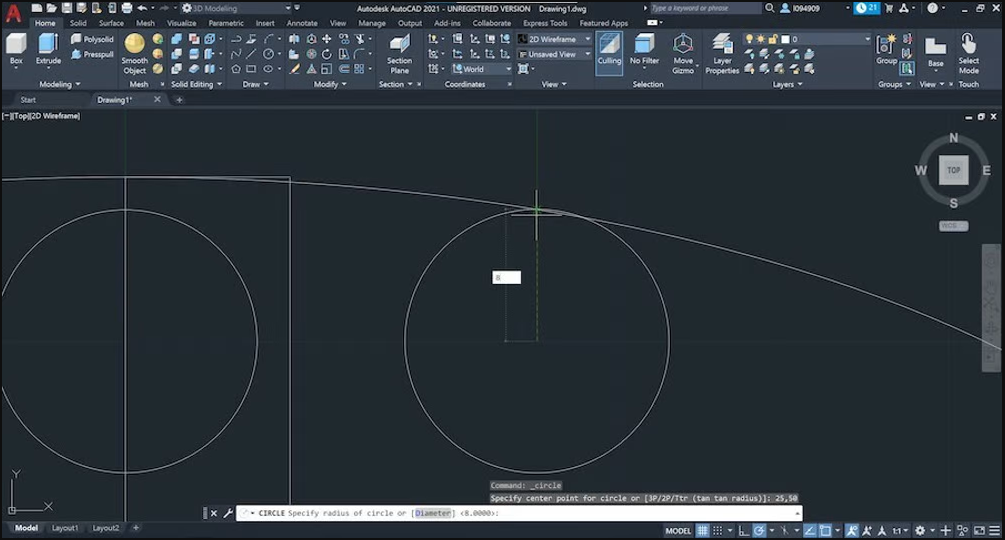Viewport: 1005px width, 540px height.
Task: Click the radius dynamic input field
Action: click(x=506, y=277)
